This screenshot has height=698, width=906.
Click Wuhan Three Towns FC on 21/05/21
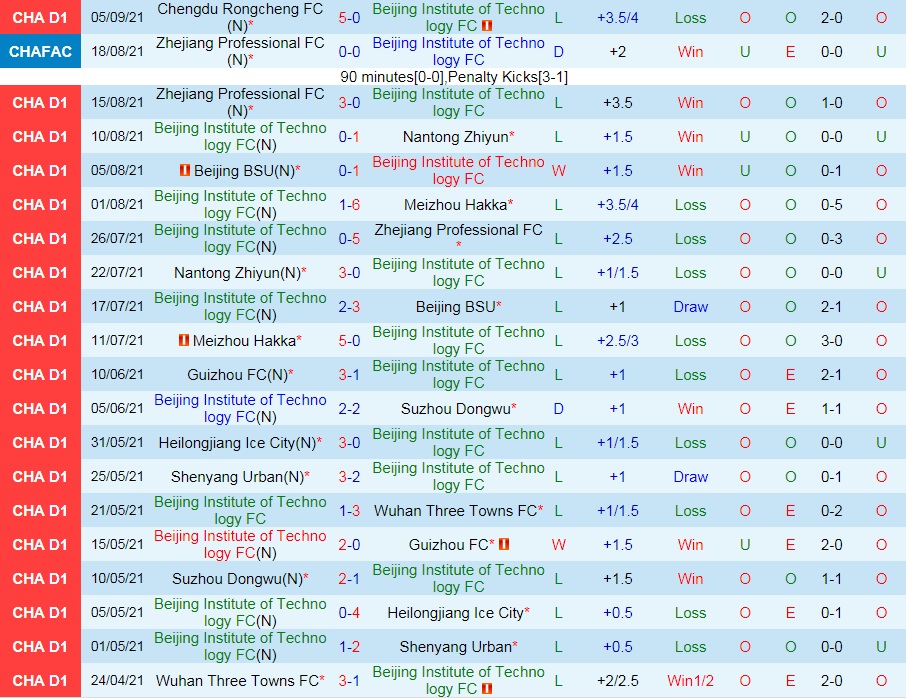point(456,511)
